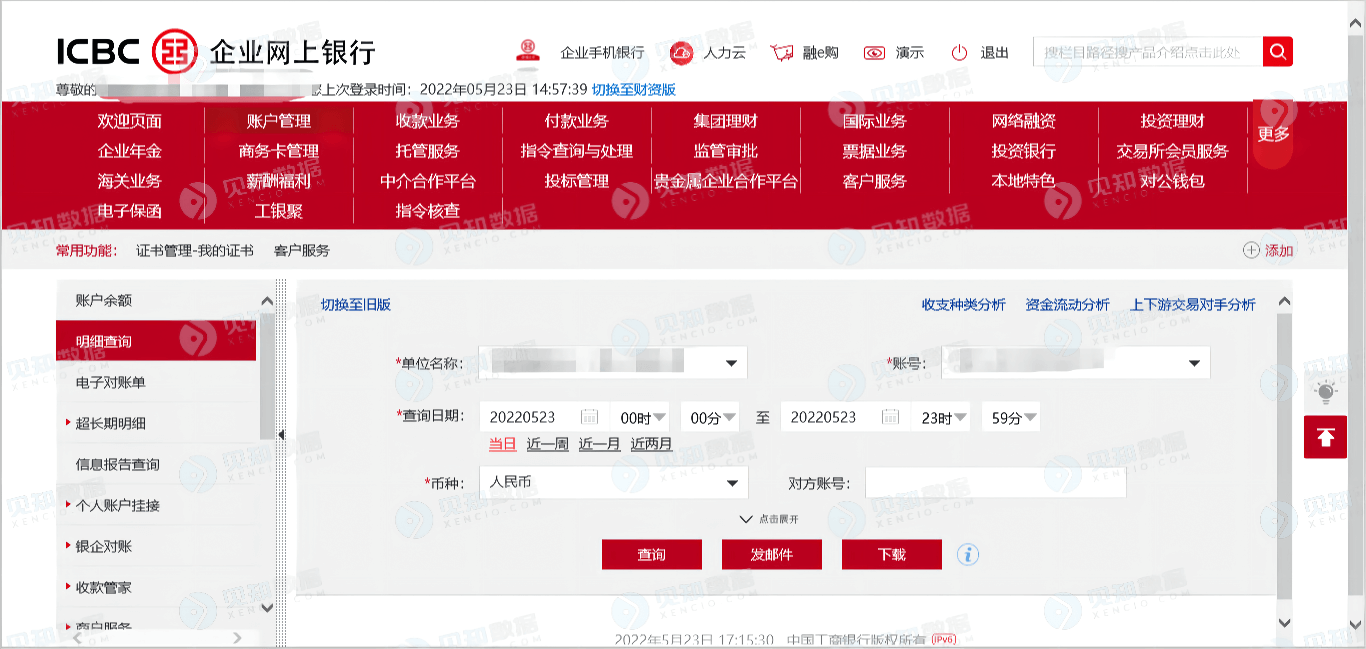Open the 单位名称 dropdown
1366x649 pixels.
613,363
